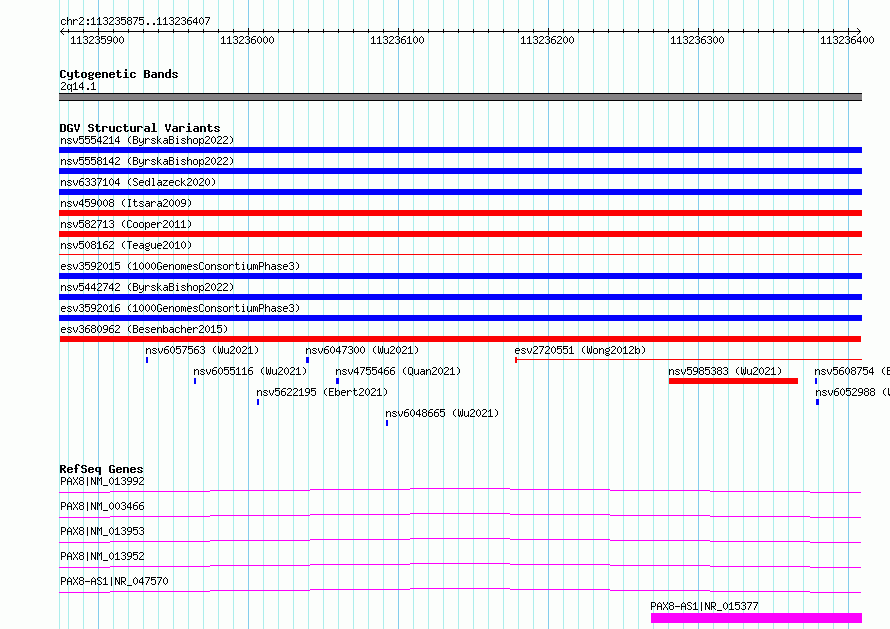This screenshot has height=629, width=890.
Task: Click the nsv6052988 variant label
Action: coord(852,392)
